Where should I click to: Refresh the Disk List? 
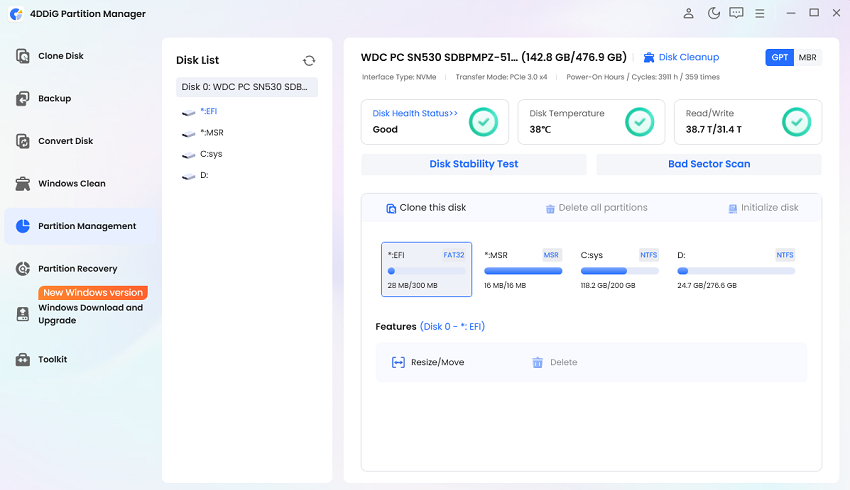[309, 61]
